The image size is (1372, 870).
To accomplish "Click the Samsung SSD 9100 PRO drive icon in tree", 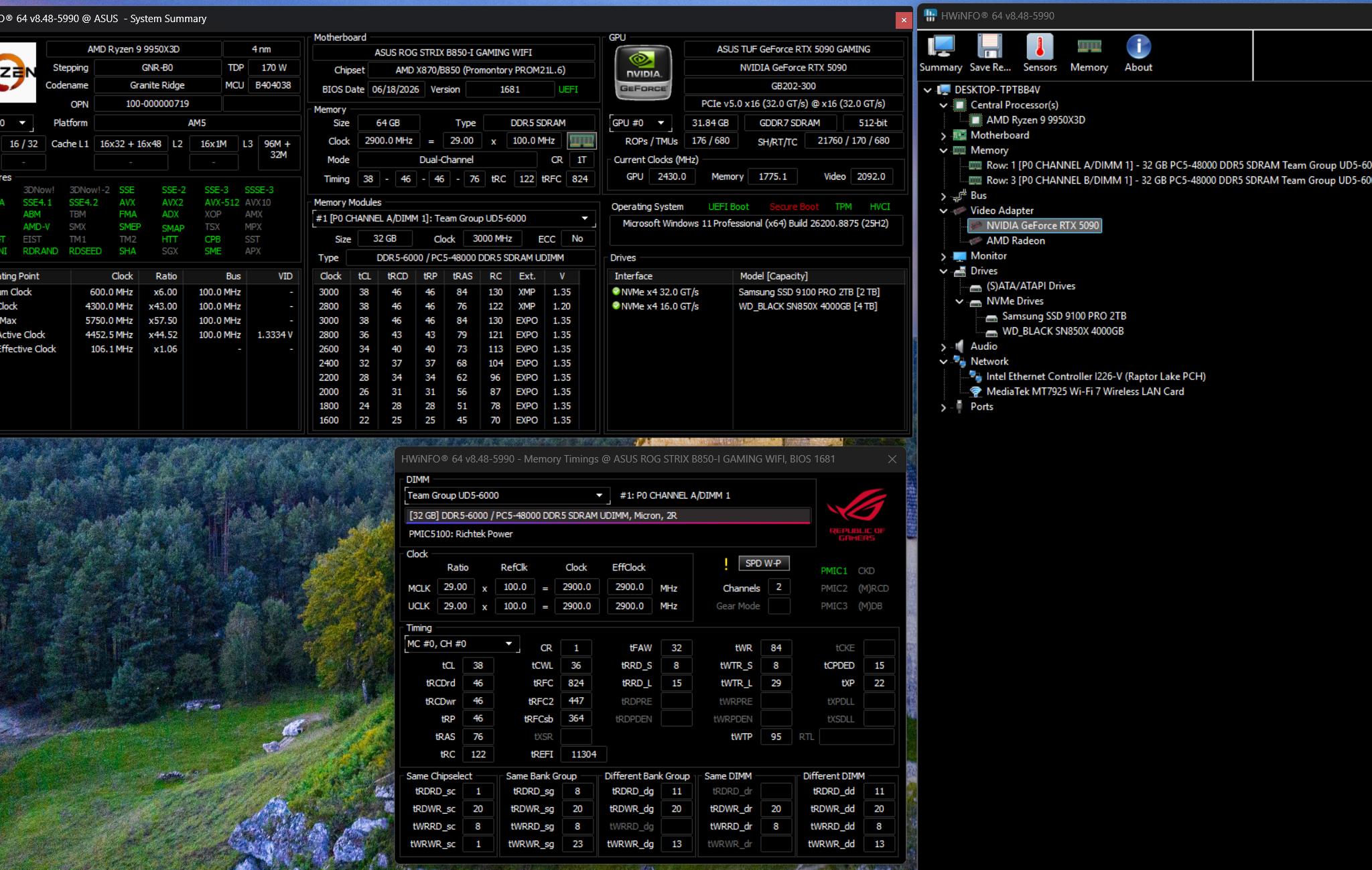I will click(x=991, y=316).
